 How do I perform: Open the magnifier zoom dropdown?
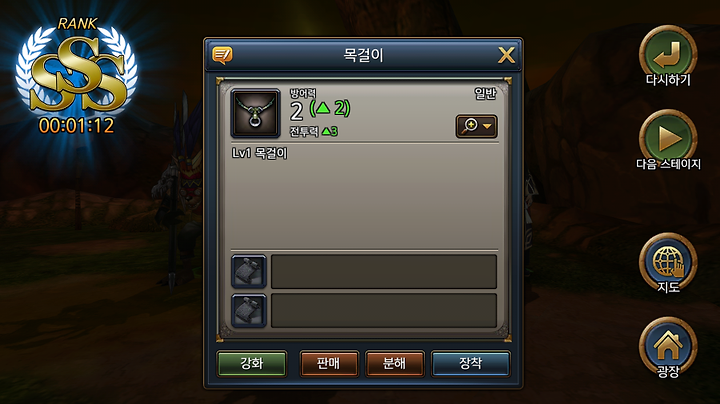476,126
